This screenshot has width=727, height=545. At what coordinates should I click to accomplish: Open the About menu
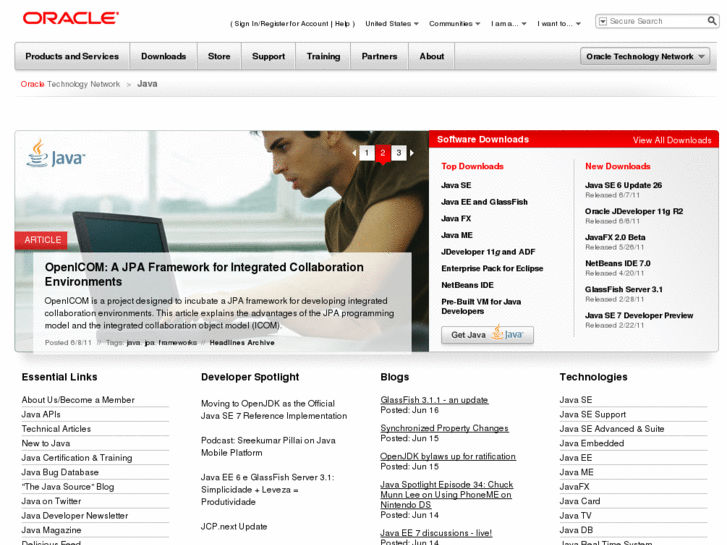tap(432, 56)
